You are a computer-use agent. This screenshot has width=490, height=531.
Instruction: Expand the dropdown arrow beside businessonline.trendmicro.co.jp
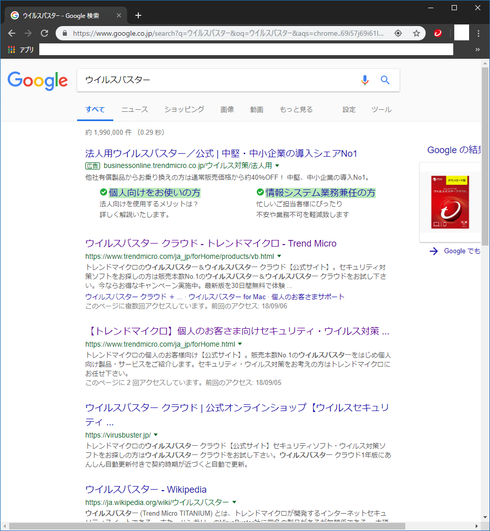277,166
